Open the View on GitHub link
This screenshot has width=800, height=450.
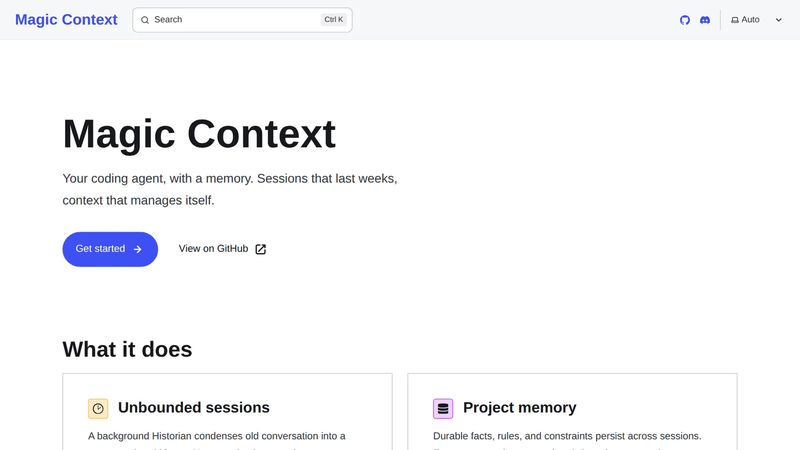[222, 249]
